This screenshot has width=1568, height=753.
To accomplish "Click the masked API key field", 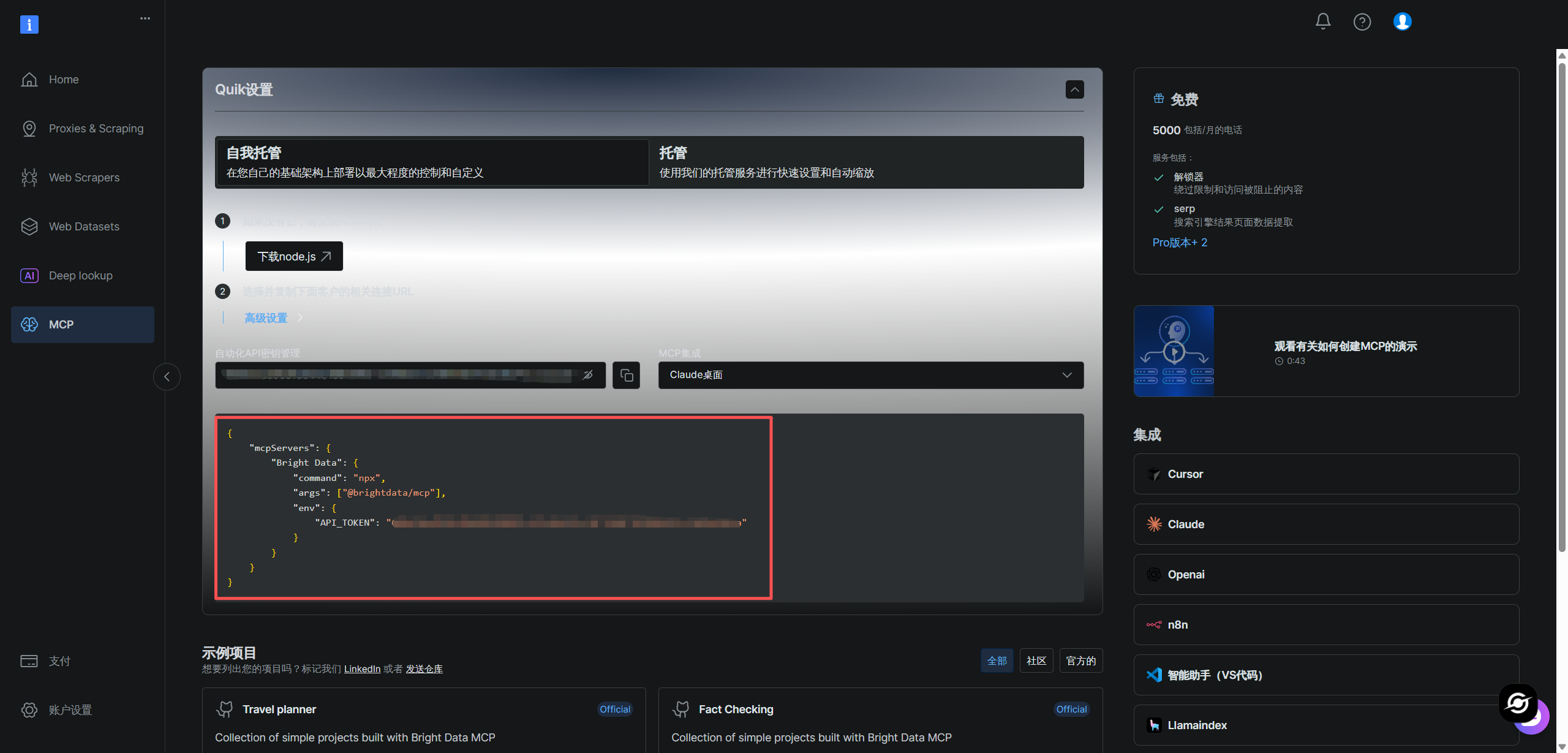I will point(410,375).
